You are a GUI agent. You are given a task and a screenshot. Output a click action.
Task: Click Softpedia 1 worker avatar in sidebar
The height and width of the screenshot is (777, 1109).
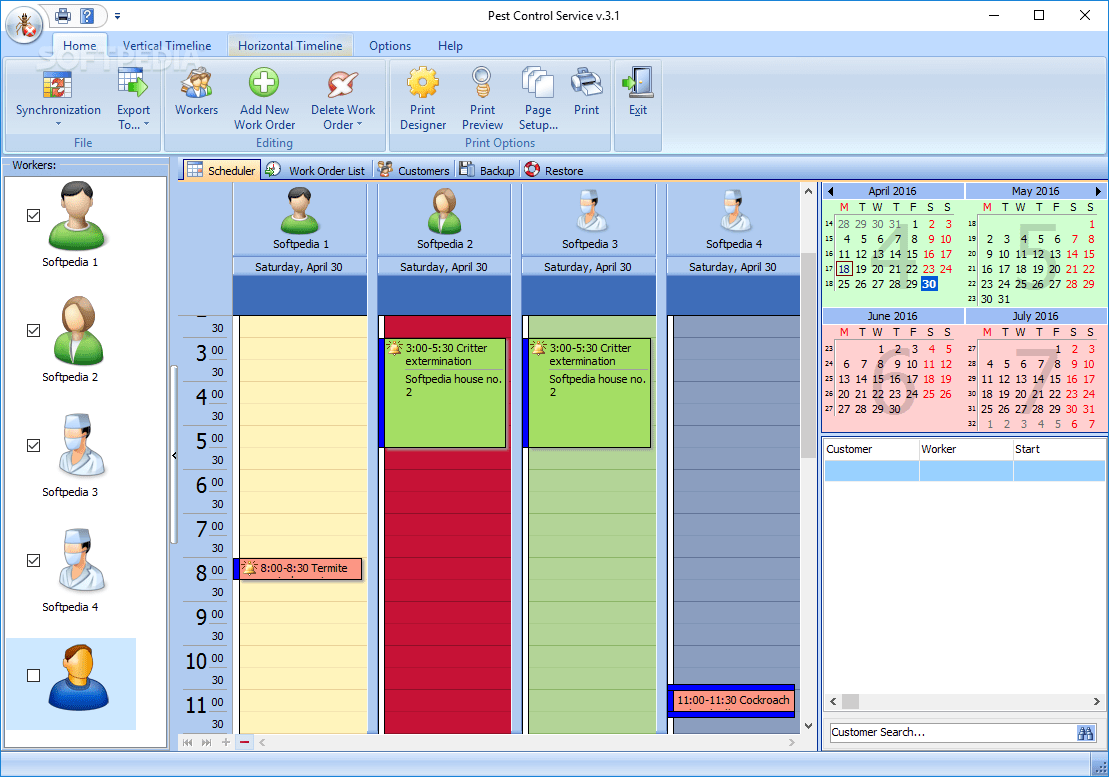[x=77, y=216]
